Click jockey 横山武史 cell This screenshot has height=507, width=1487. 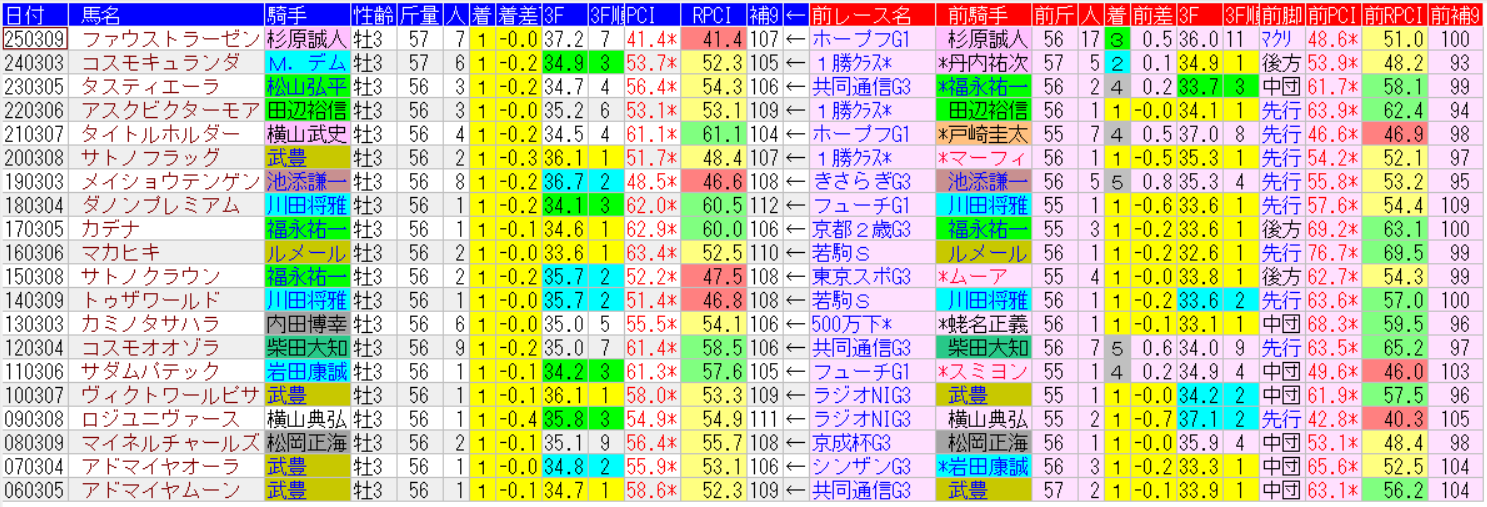(x=306, y=134)
